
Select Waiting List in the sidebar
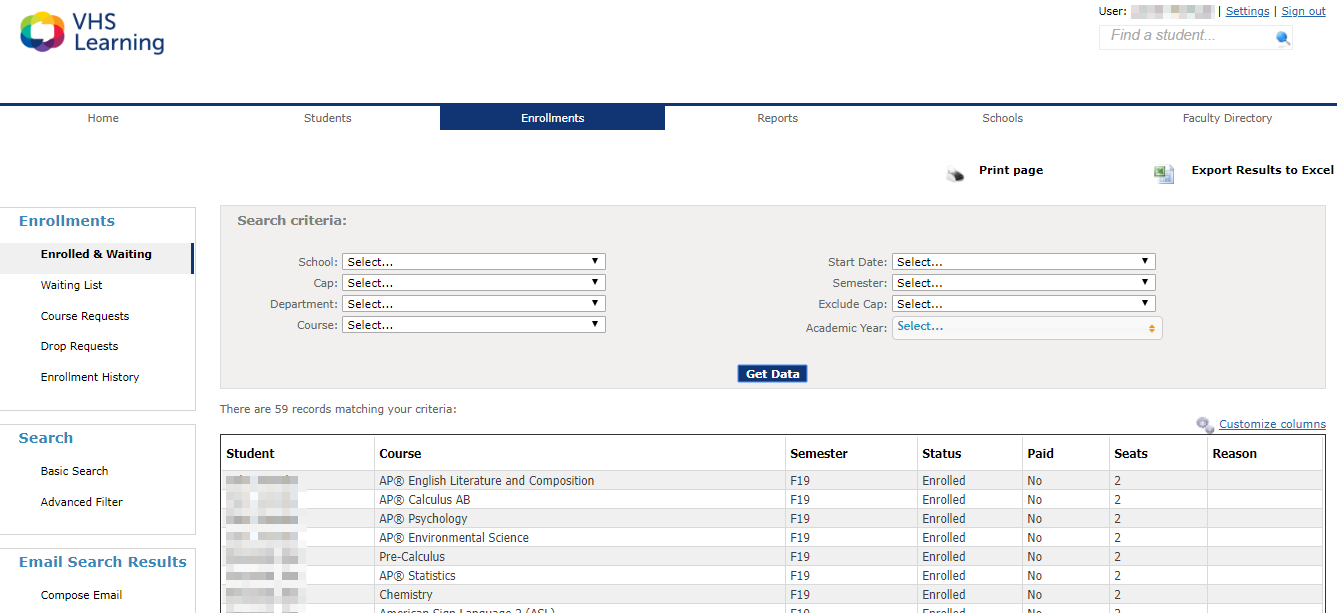71,284
